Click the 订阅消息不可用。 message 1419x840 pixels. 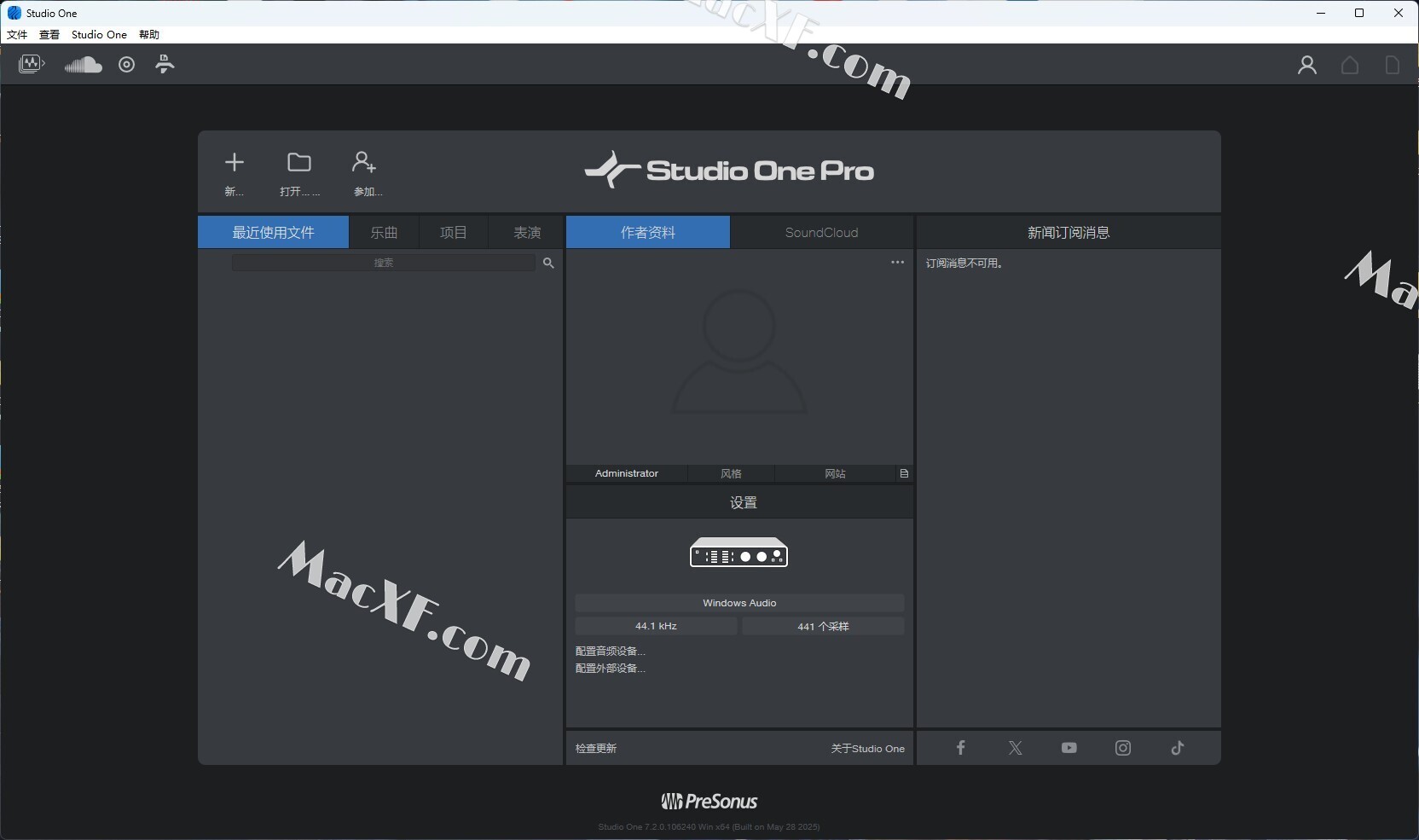click(x=966, y=263)
